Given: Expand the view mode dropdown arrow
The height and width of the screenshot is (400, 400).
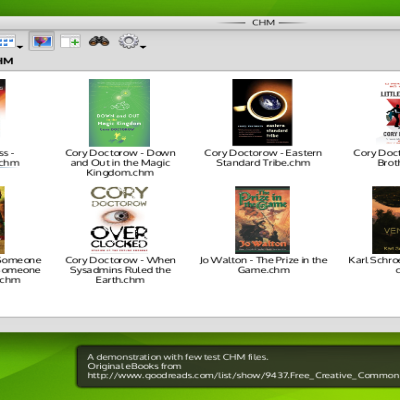Looking at the screenshot, I should 20,47.
